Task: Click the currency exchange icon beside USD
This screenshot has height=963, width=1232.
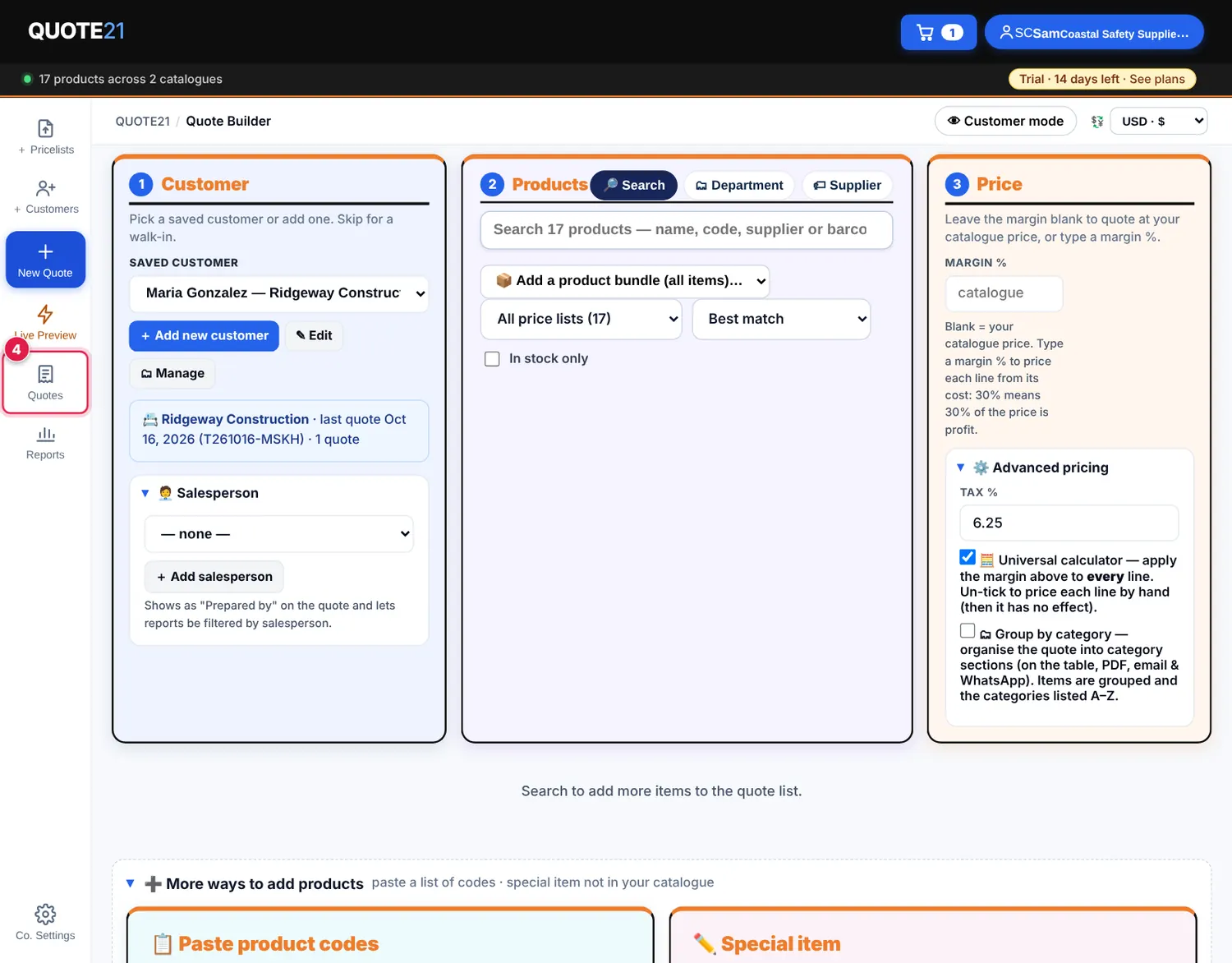Action: pyautogui.click(x=1096, y=122)
